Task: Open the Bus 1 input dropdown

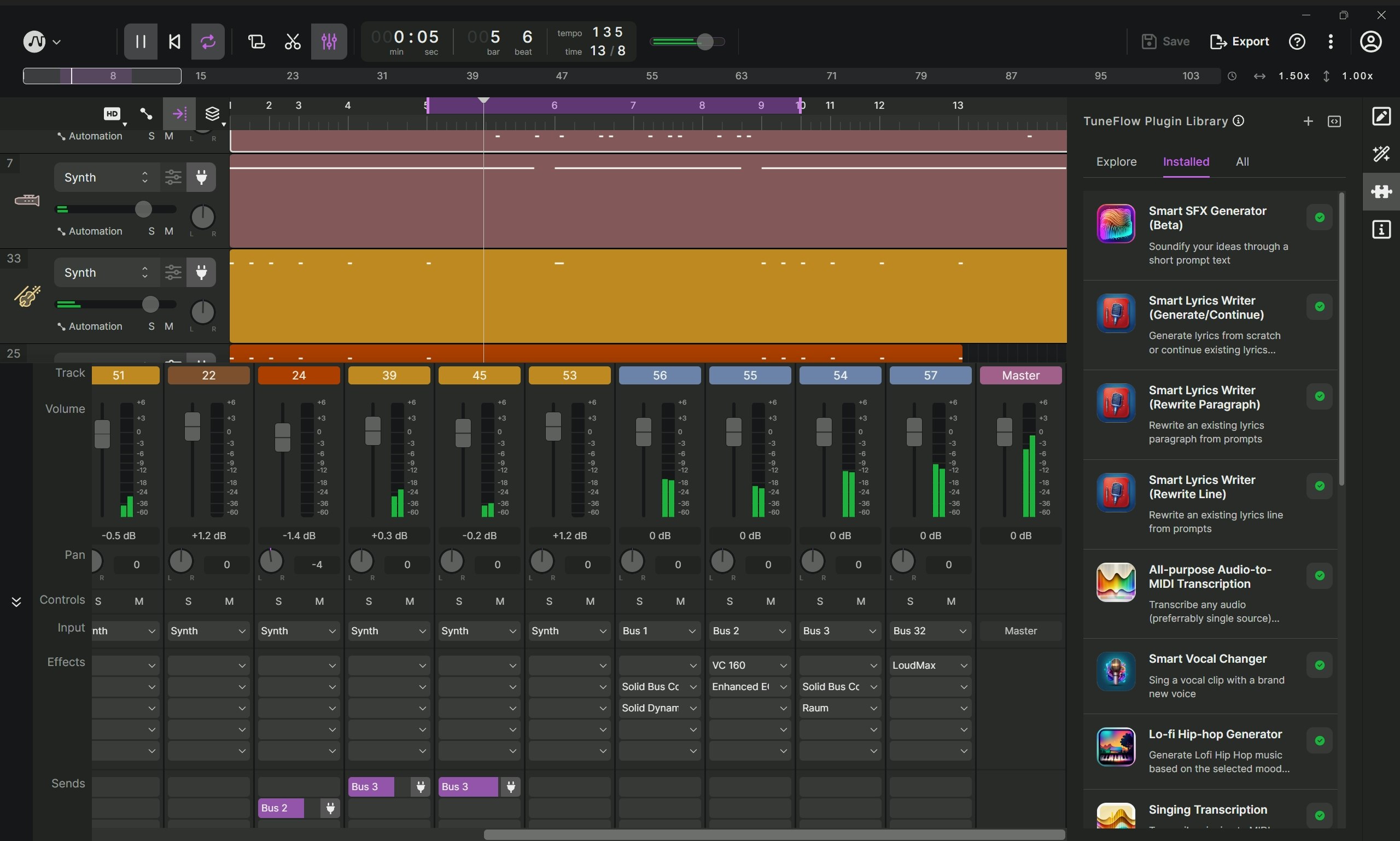Action: point(660,631)
